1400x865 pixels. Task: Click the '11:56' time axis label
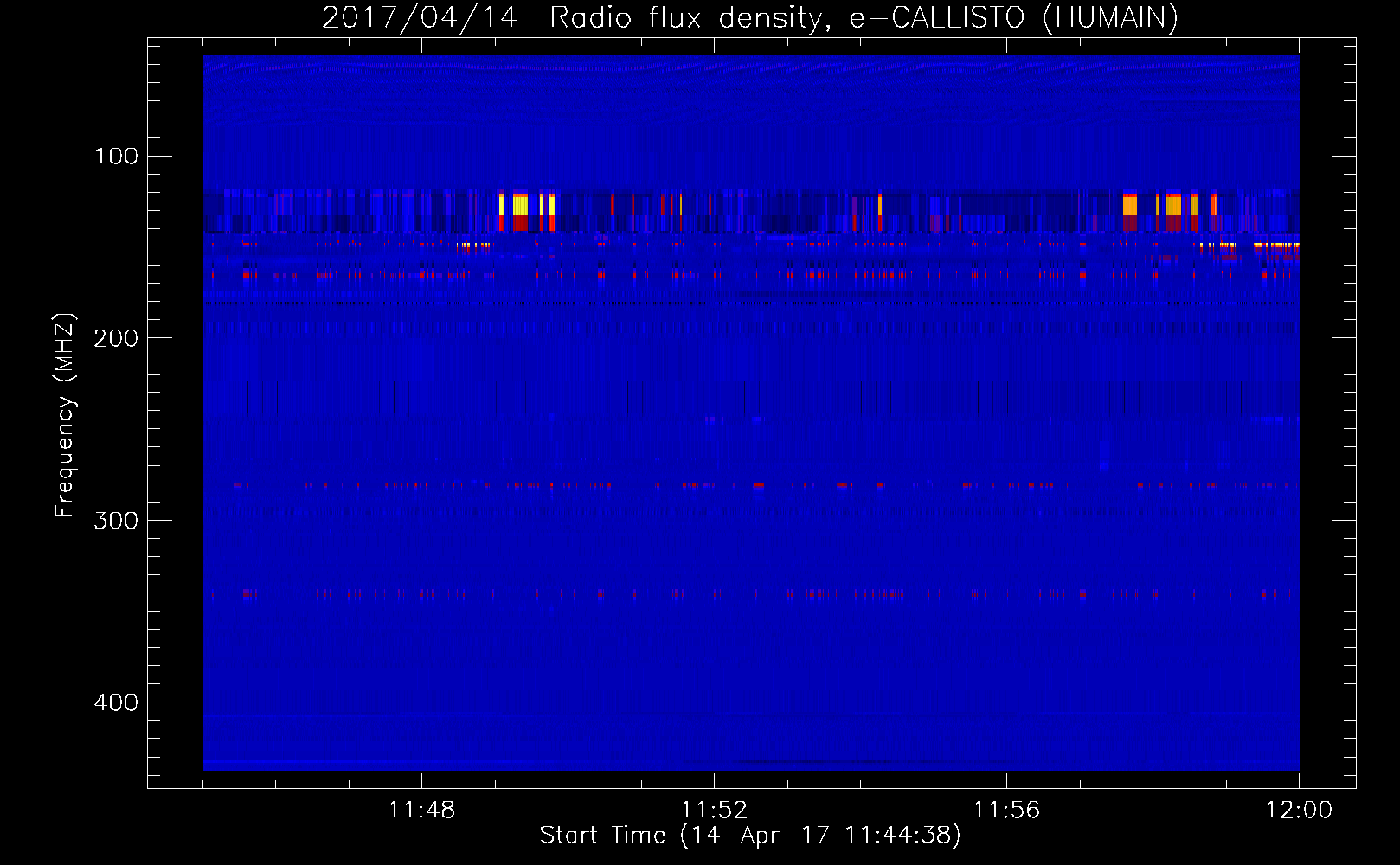(1006, 811)
